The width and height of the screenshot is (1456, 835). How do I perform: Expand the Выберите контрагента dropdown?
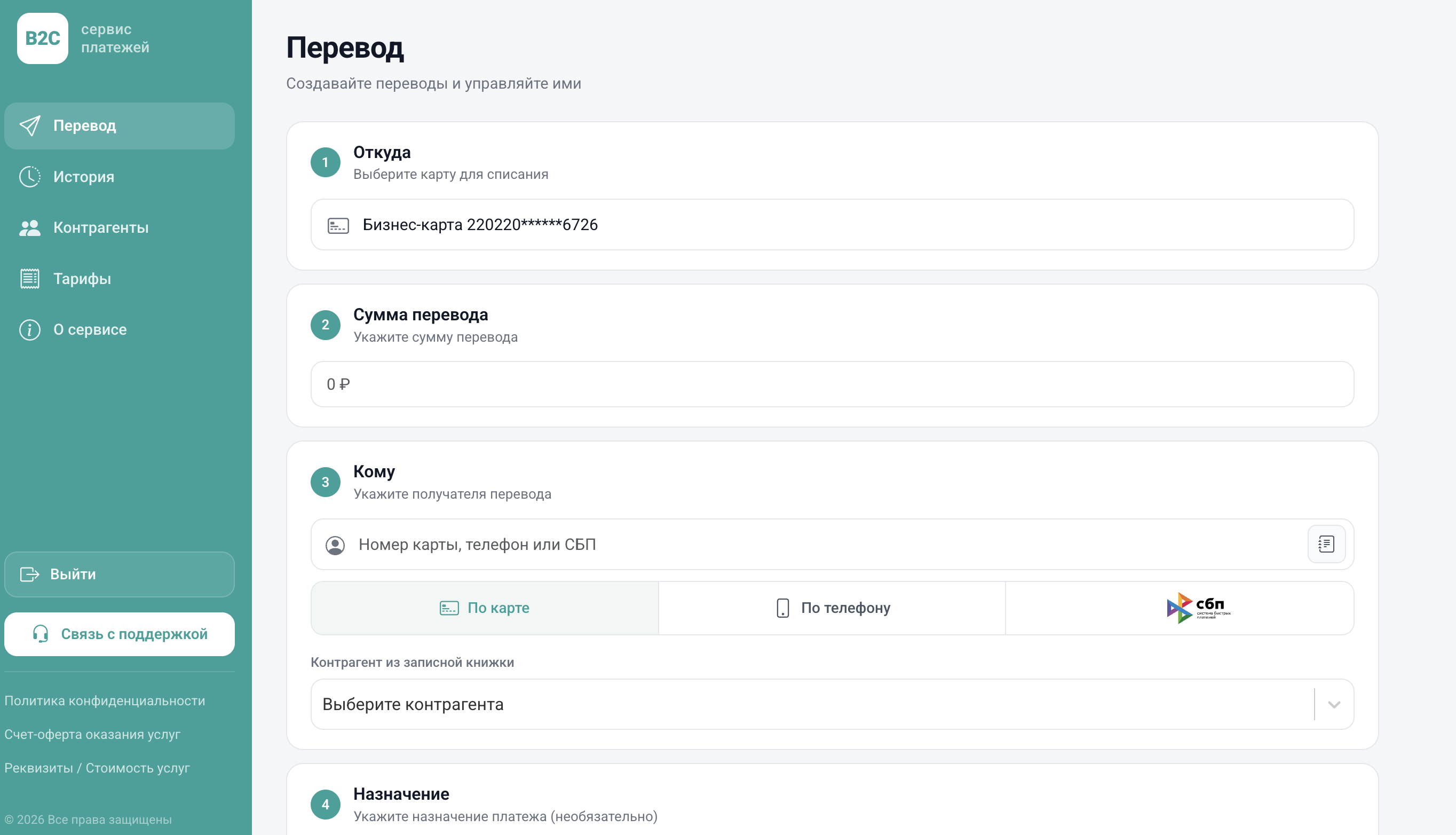tap(832, 704)
